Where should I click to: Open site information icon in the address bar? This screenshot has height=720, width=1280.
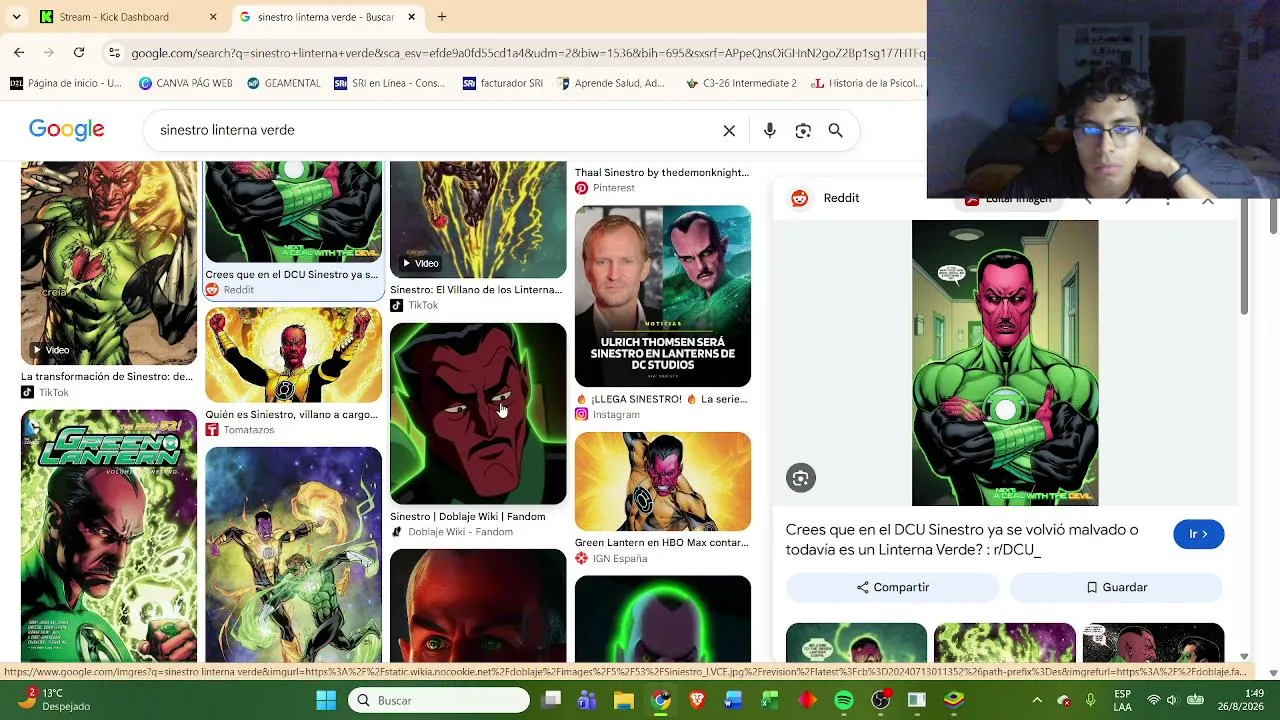pyautogui.click(x=114, y=52)
